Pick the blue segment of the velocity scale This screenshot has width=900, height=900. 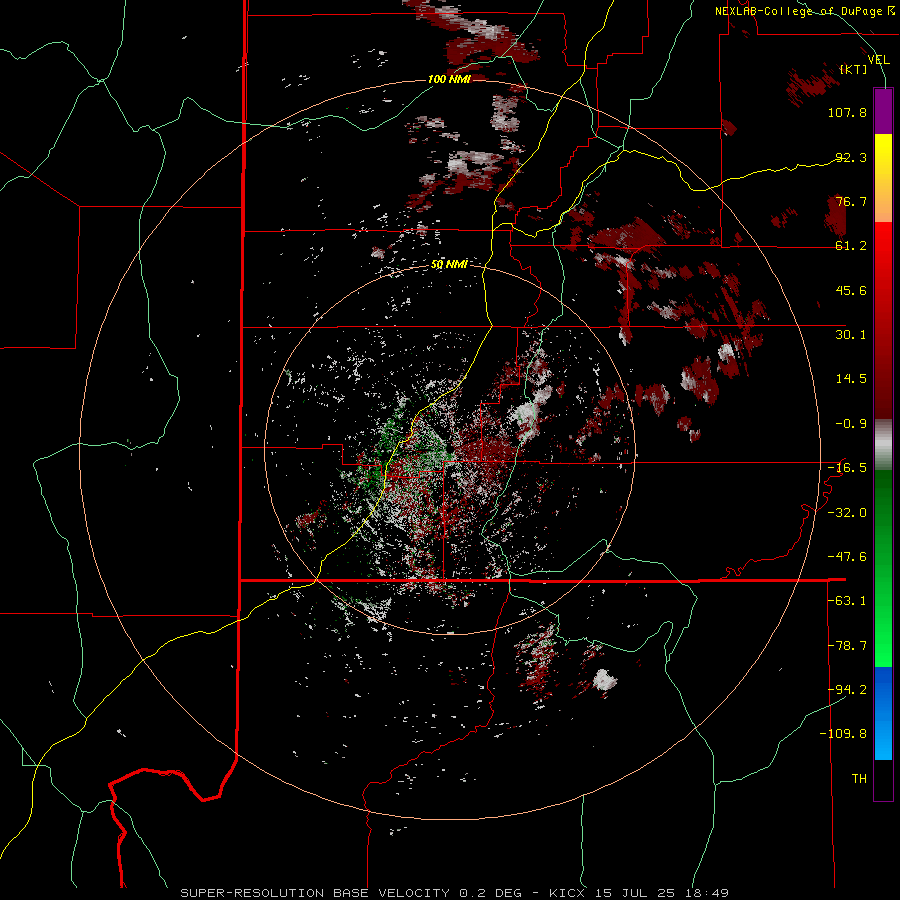click(883, 713)
